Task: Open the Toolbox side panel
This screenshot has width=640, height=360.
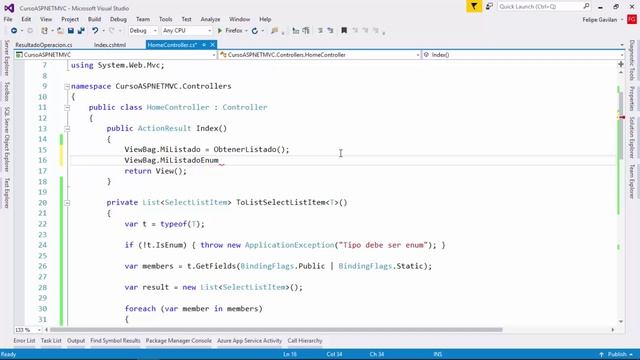Action: click(7, 91)
